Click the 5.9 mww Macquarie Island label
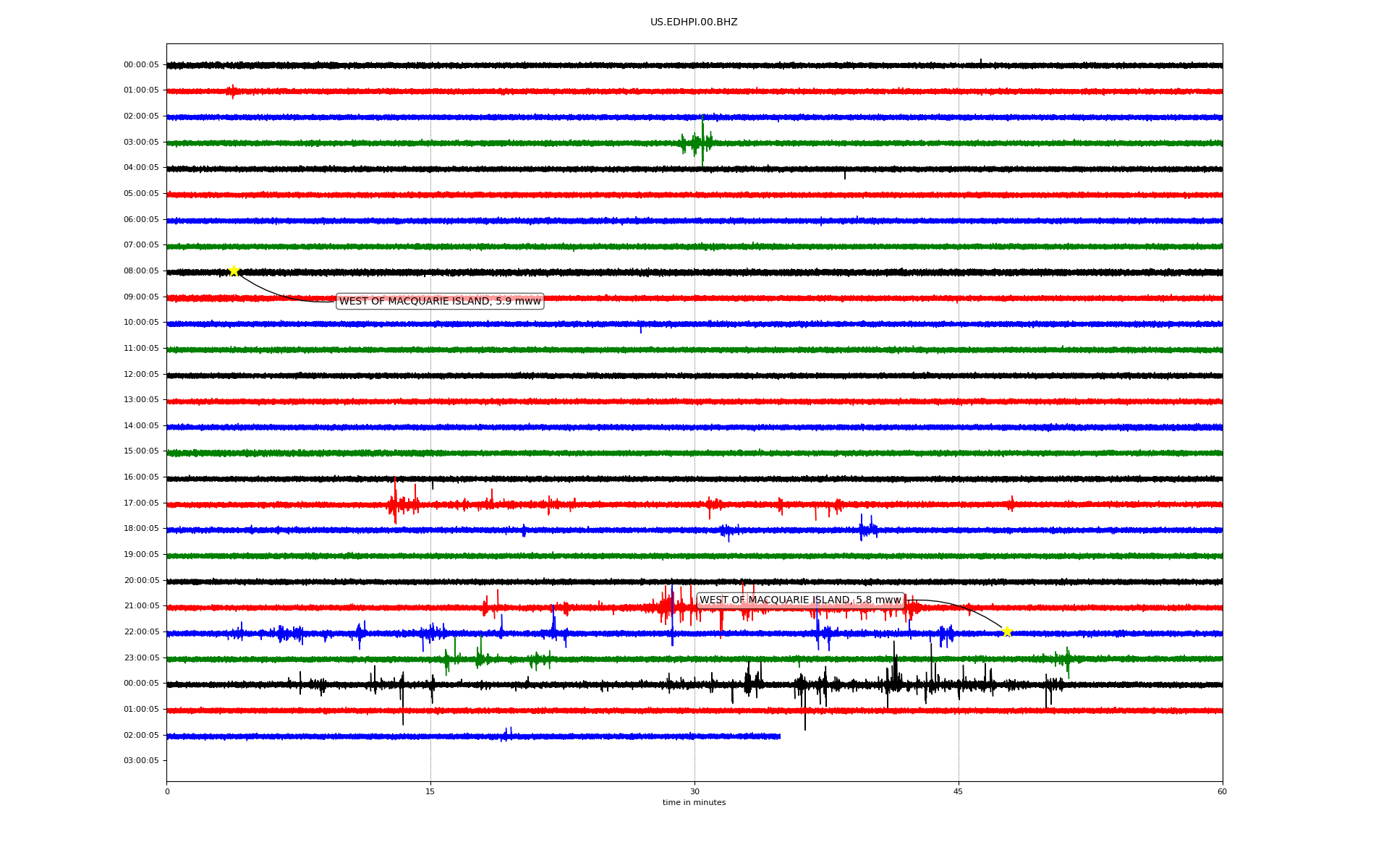The width and height of the screenshot is (1389, 868). point(440,301)
